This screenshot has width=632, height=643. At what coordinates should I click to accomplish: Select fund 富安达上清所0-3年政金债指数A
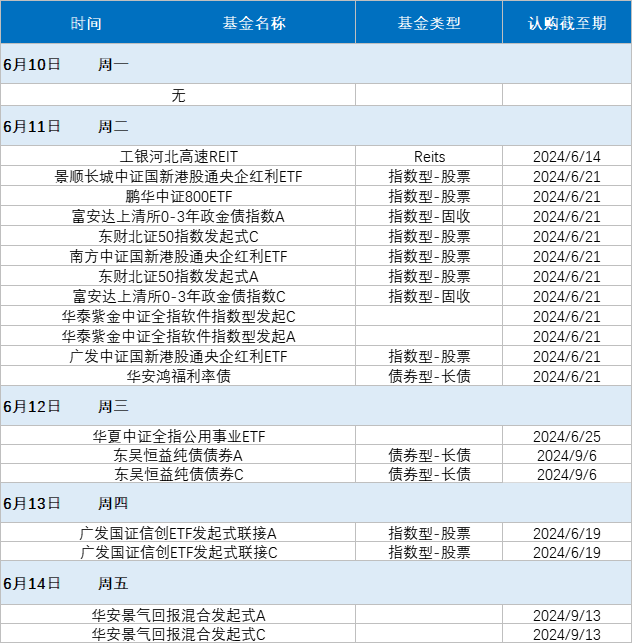tap(178, 216)
